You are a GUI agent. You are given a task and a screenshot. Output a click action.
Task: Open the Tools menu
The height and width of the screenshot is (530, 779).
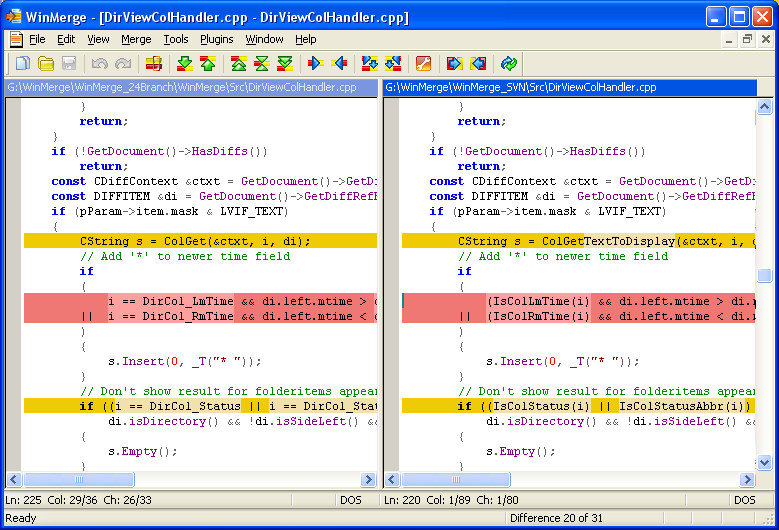[x=176, y=39]
